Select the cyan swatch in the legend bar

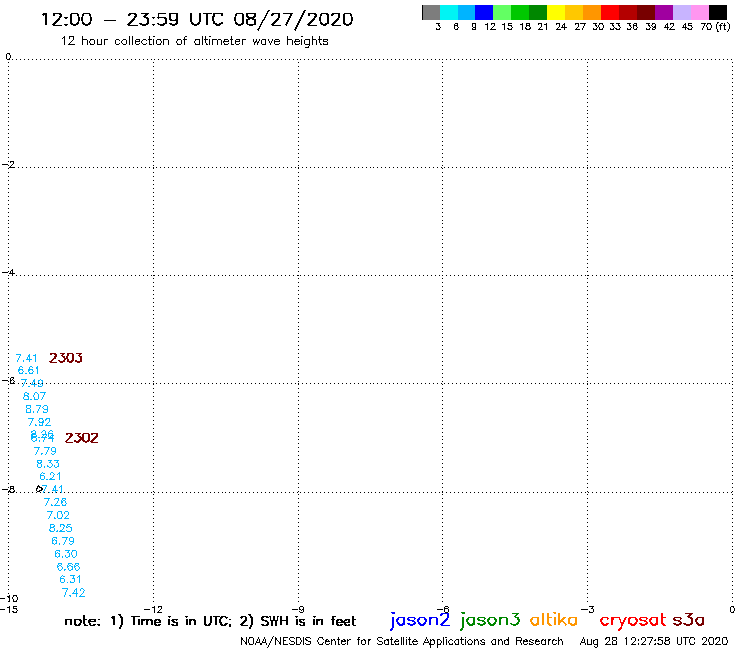449,12
